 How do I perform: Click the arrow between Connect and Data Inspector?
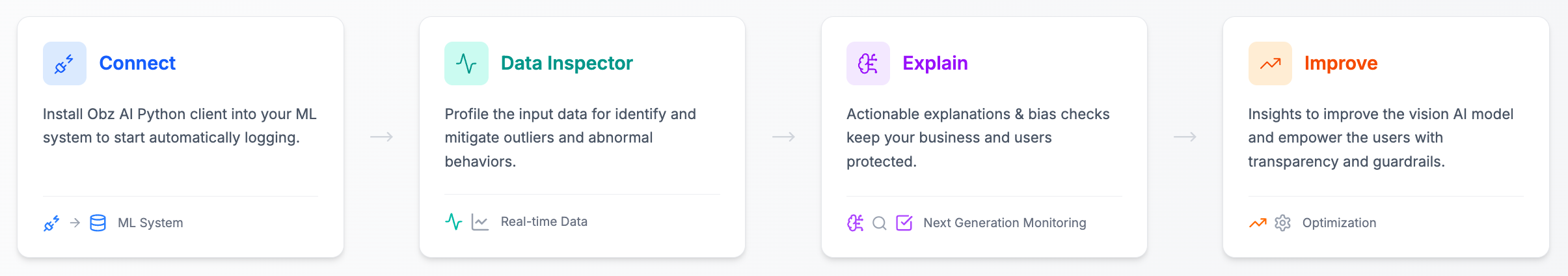pos(382,137)
